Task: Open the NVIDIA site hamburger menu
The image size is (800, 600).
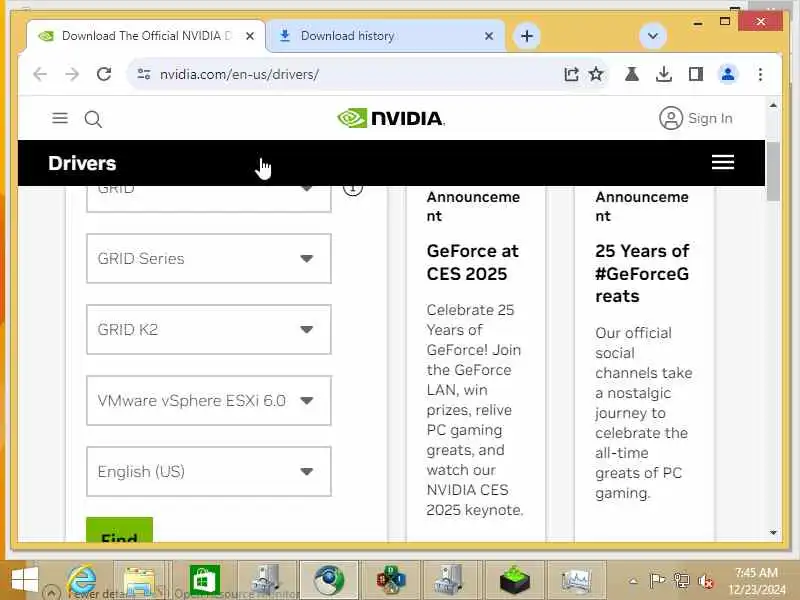Action: (x=60, y=118)
